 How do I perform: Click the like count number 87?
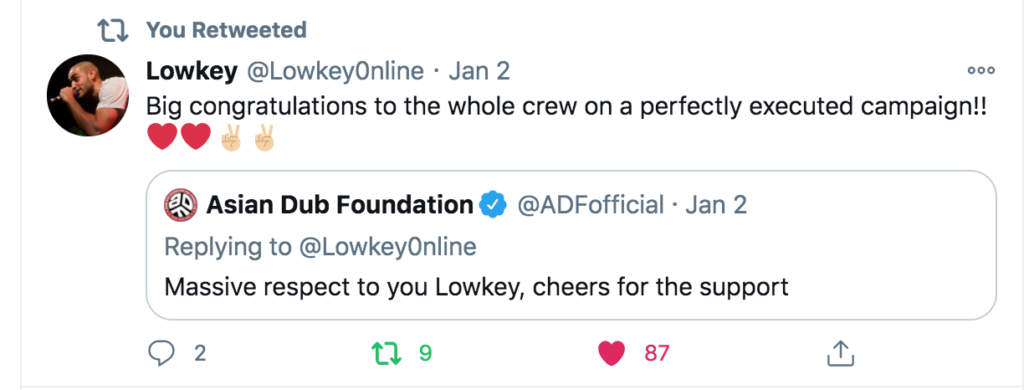657,353
